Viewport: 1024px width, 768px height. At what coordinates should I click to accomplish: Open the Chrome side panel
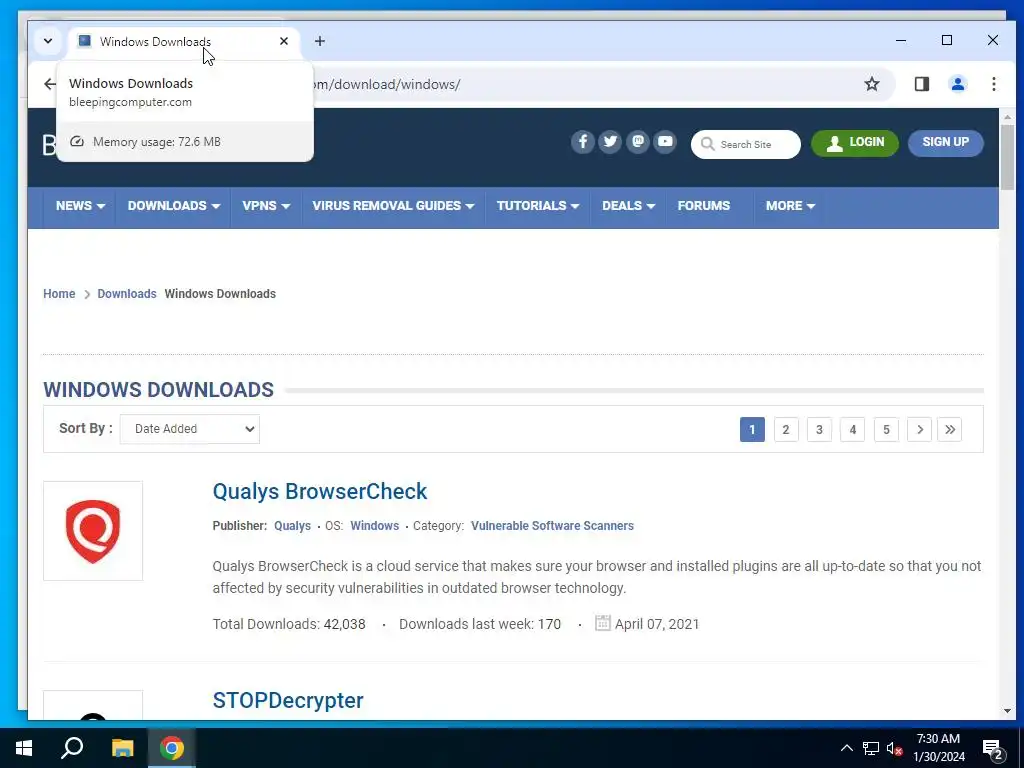(921, 84)
